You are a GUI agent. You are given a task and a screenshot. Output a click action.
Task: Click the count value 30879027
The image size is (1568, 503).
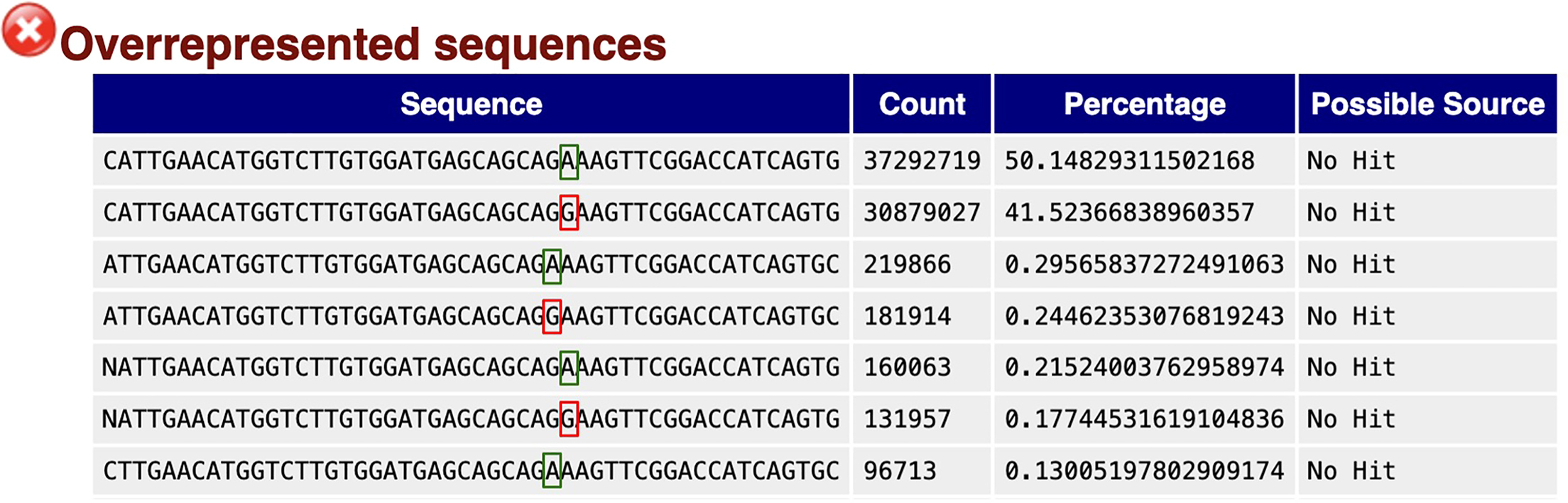pos(921,212)
